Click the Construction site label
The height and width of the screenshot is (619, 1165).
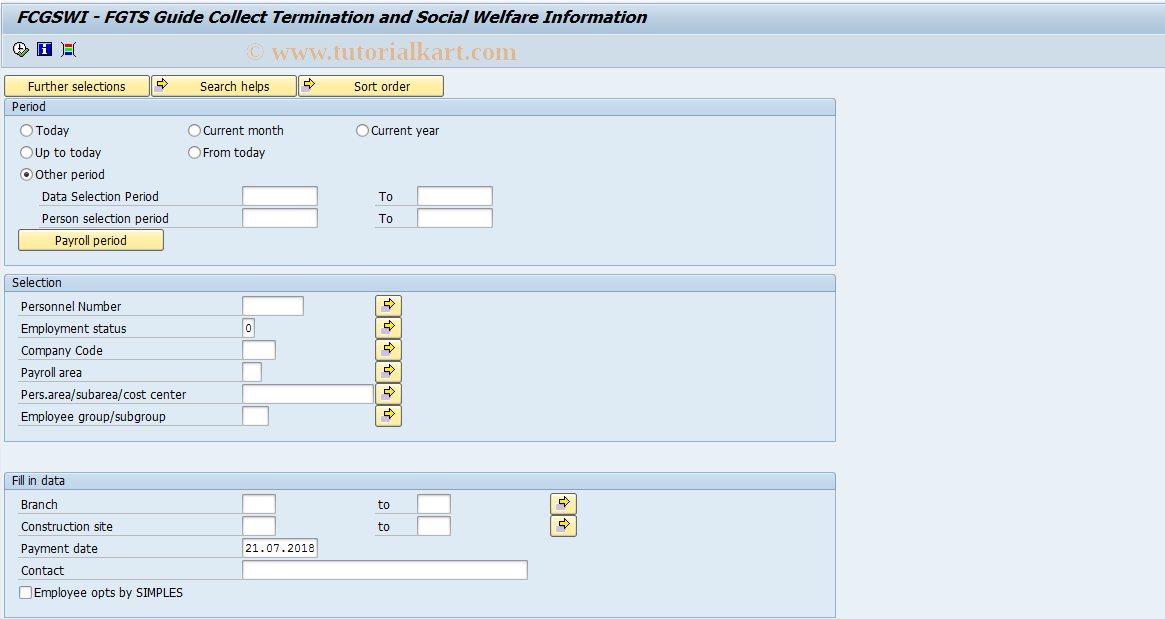click(x=67, y=526)
